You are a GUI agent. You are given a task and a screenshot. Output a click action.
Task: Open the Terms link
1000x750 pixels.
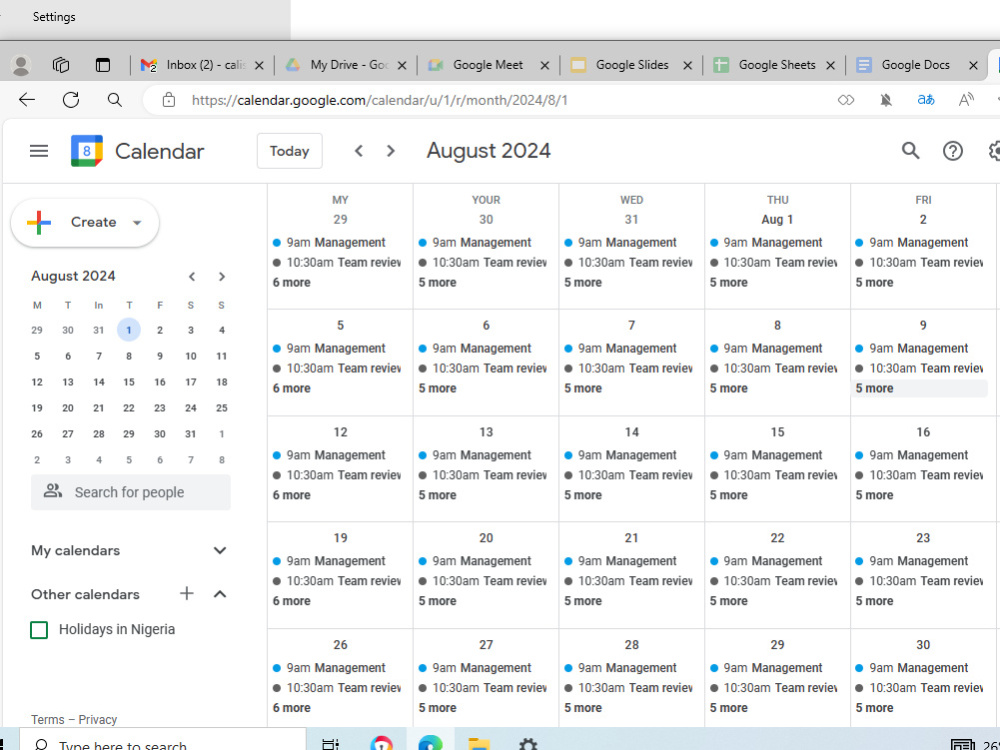[x=48, y=719]
